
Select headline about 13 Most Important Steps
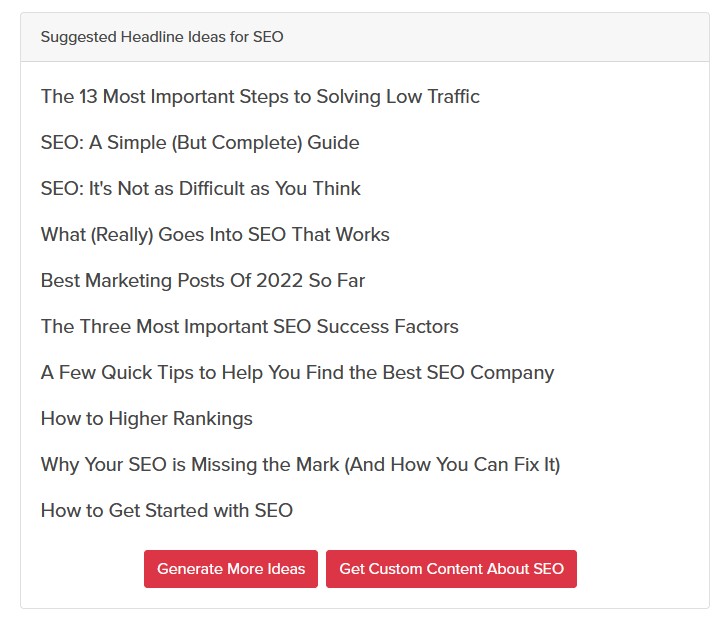click(260, 97)
